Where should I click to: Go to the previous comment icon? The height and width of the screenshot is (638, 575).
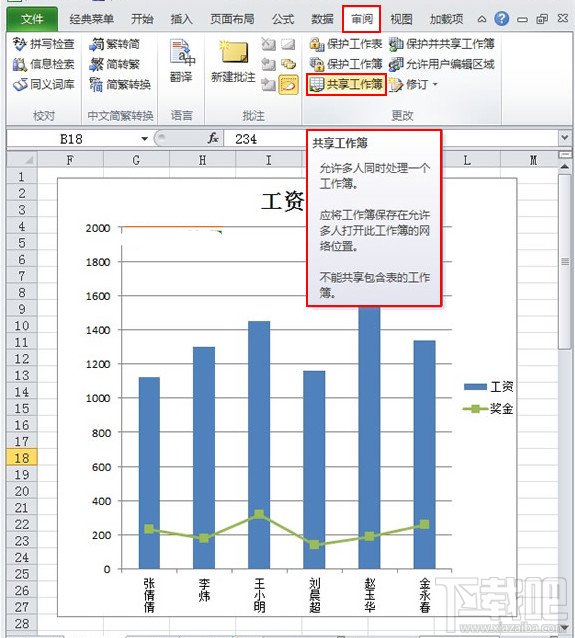(269, 64)
